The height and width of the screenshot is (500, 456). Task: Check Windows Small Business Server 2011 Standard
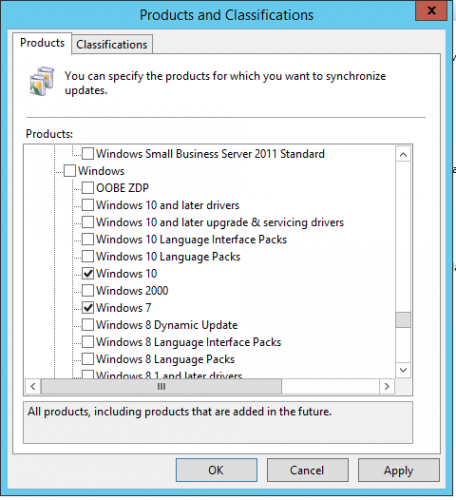click(x=88, y=154)
